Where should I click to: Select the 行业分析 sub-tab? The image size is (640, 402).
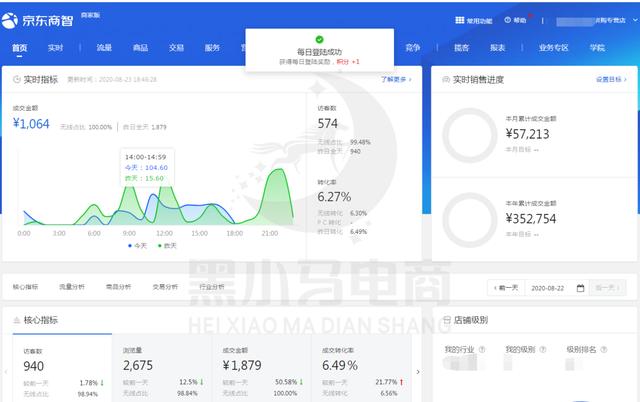(211, 287)
